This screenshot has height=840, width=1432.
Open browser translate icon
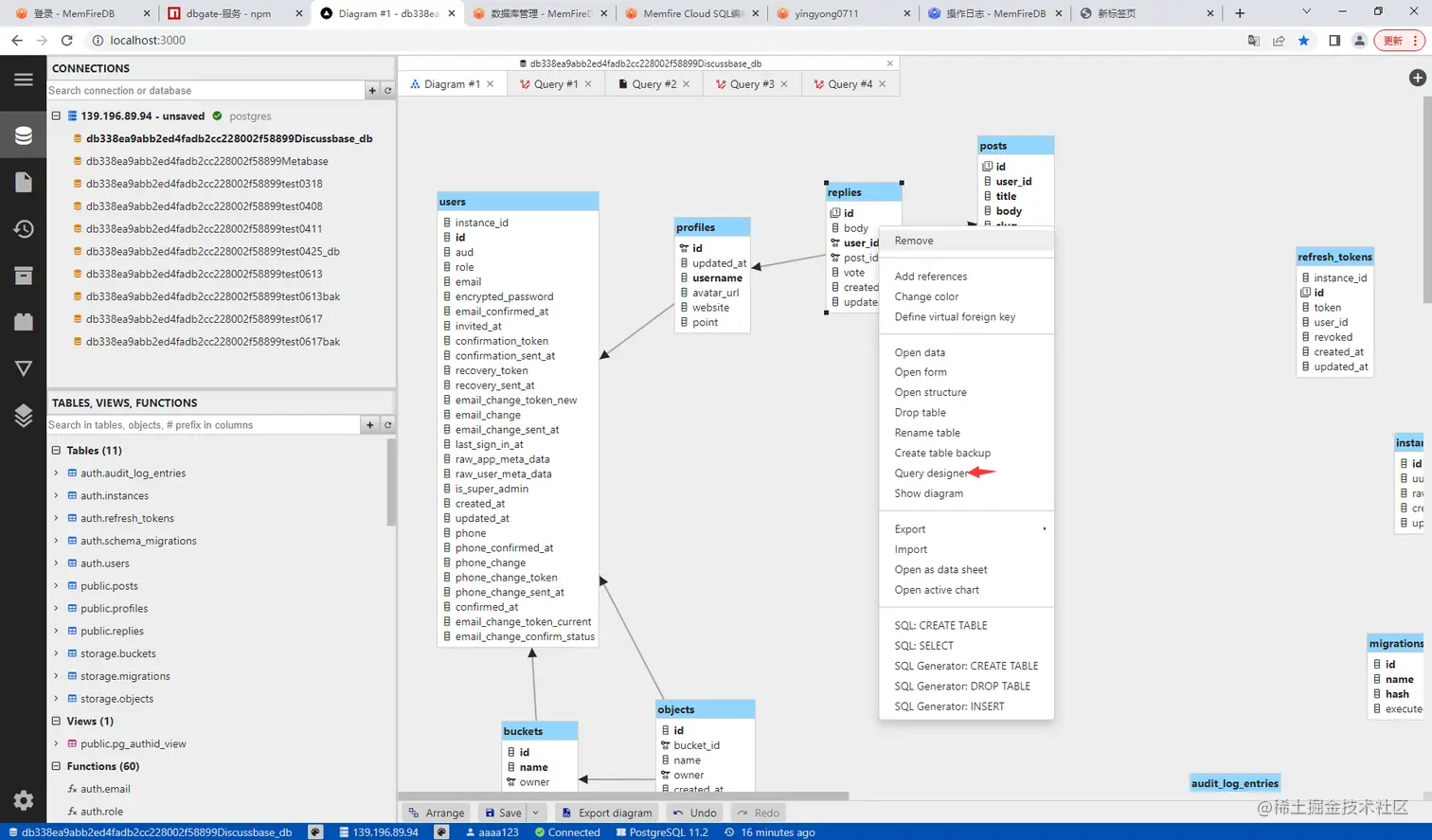click(1253, 41)
